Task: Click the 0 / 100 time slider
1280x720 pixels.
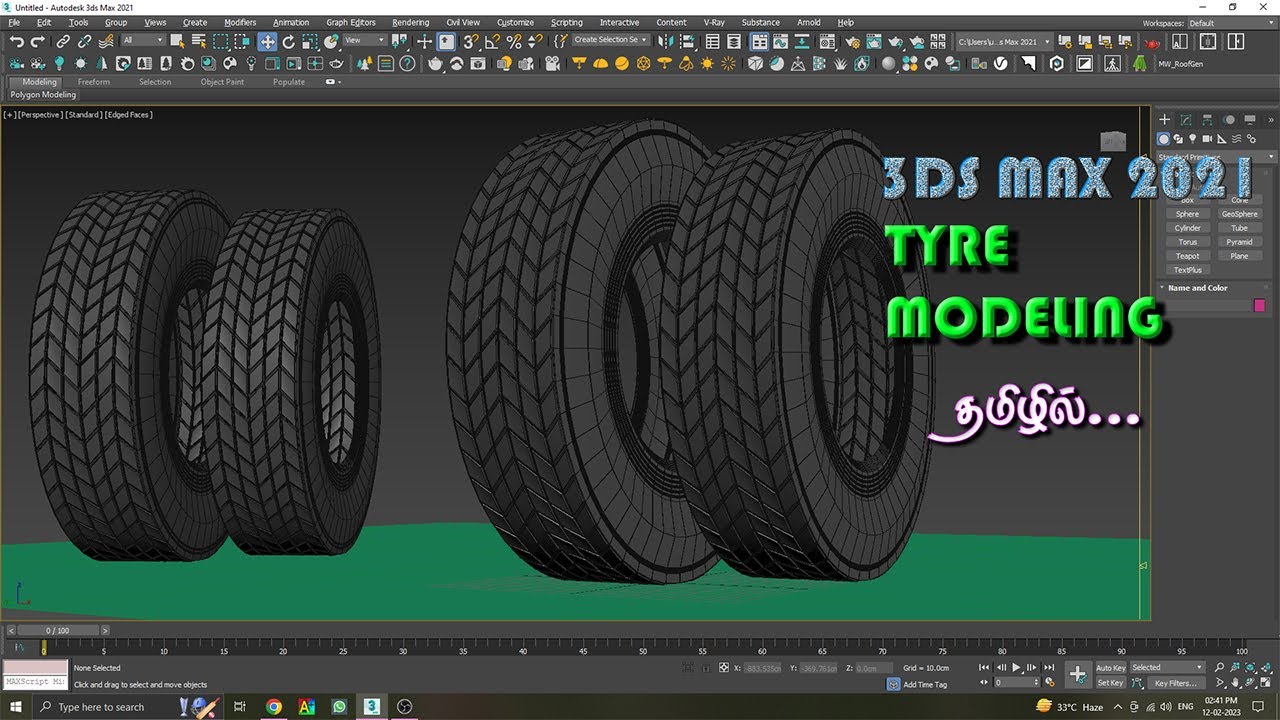Action: click(x=59, y=631)
